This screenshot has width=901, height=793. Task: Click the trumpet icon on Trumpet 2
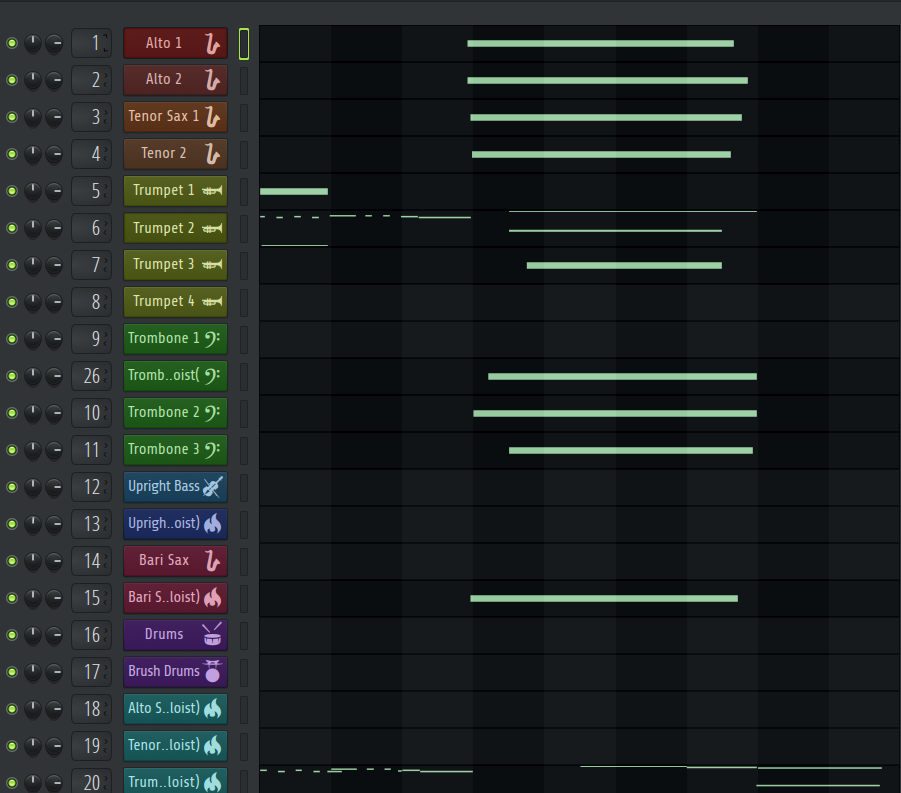(212, 228)
